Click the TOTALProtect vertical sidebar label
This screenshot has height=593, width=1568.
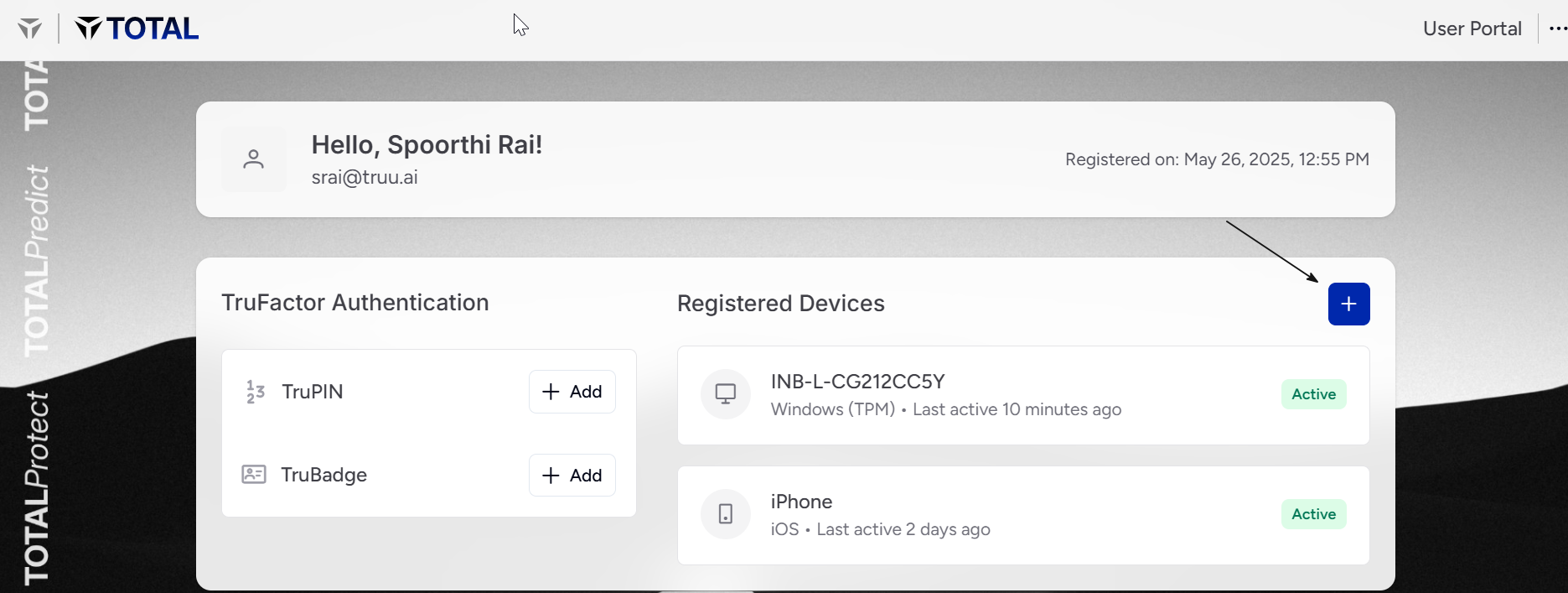point(36,488)
